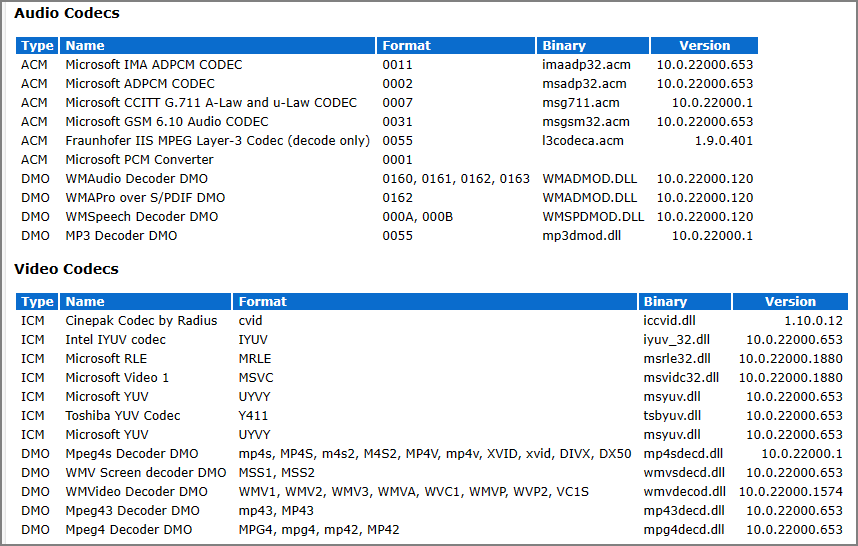
Task: Select the Fraunhofer IIS MPEG Layer-3 Codec row
Action: pos(217,141)
